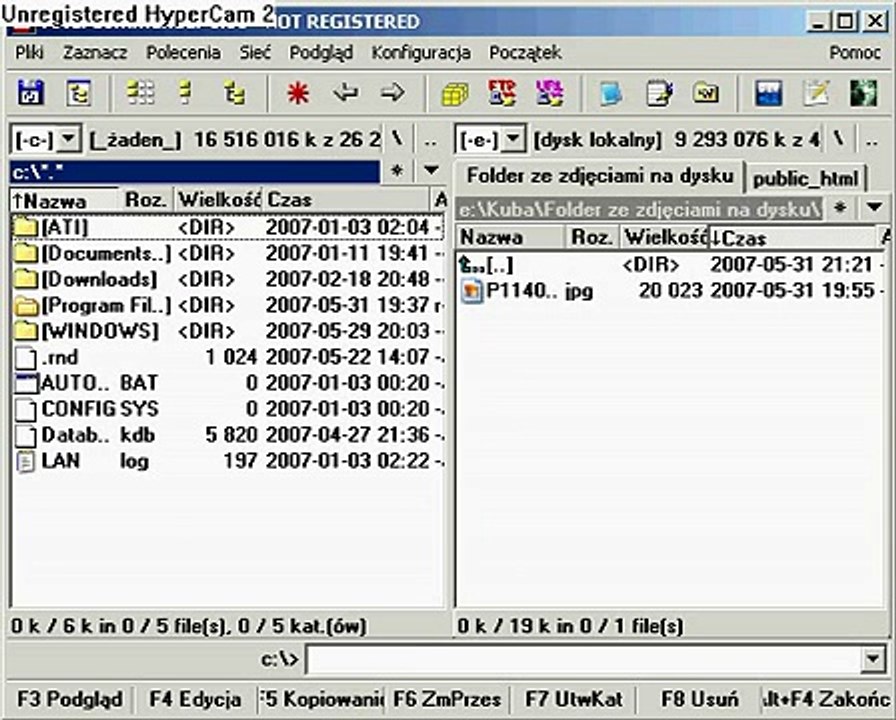Viewport: 896px width, 720px height.
Task: Click the F3 Podgląd button
Action: [x=70, y=699]
